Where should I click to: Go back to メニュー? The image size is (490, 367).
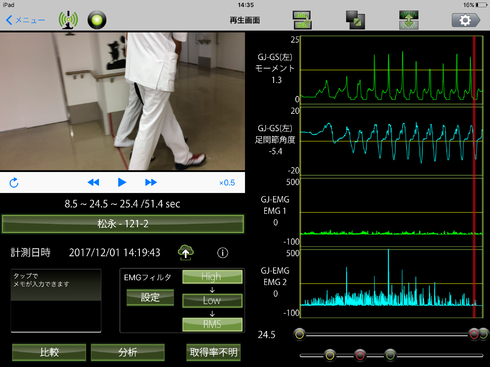[x=25, y=20]
